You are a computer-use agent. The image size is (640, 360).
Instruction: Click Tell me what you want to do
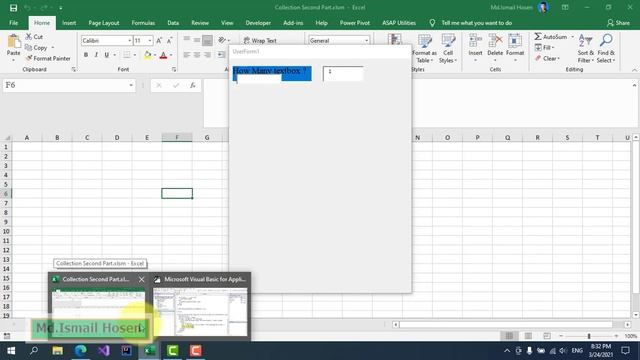tap(476, 23)
